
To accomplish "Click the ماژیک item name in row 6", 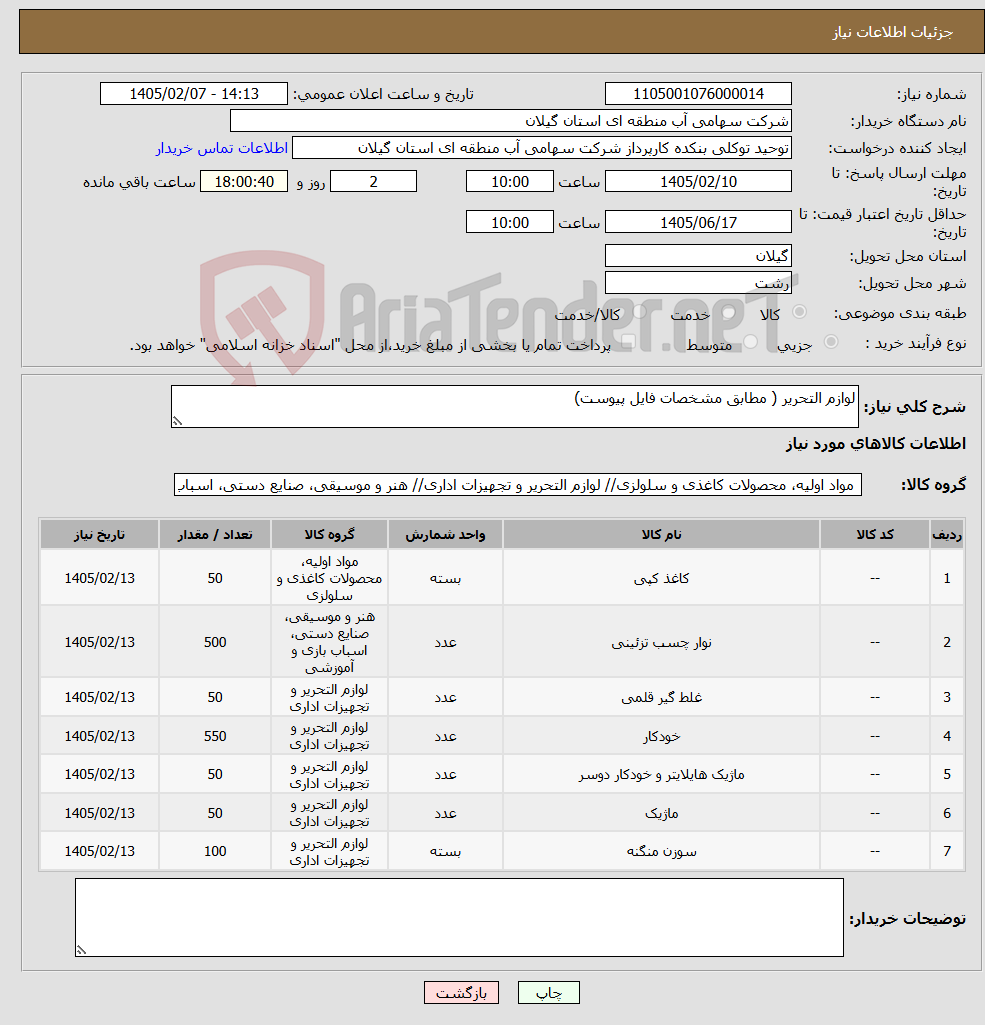I will [661, 813].
